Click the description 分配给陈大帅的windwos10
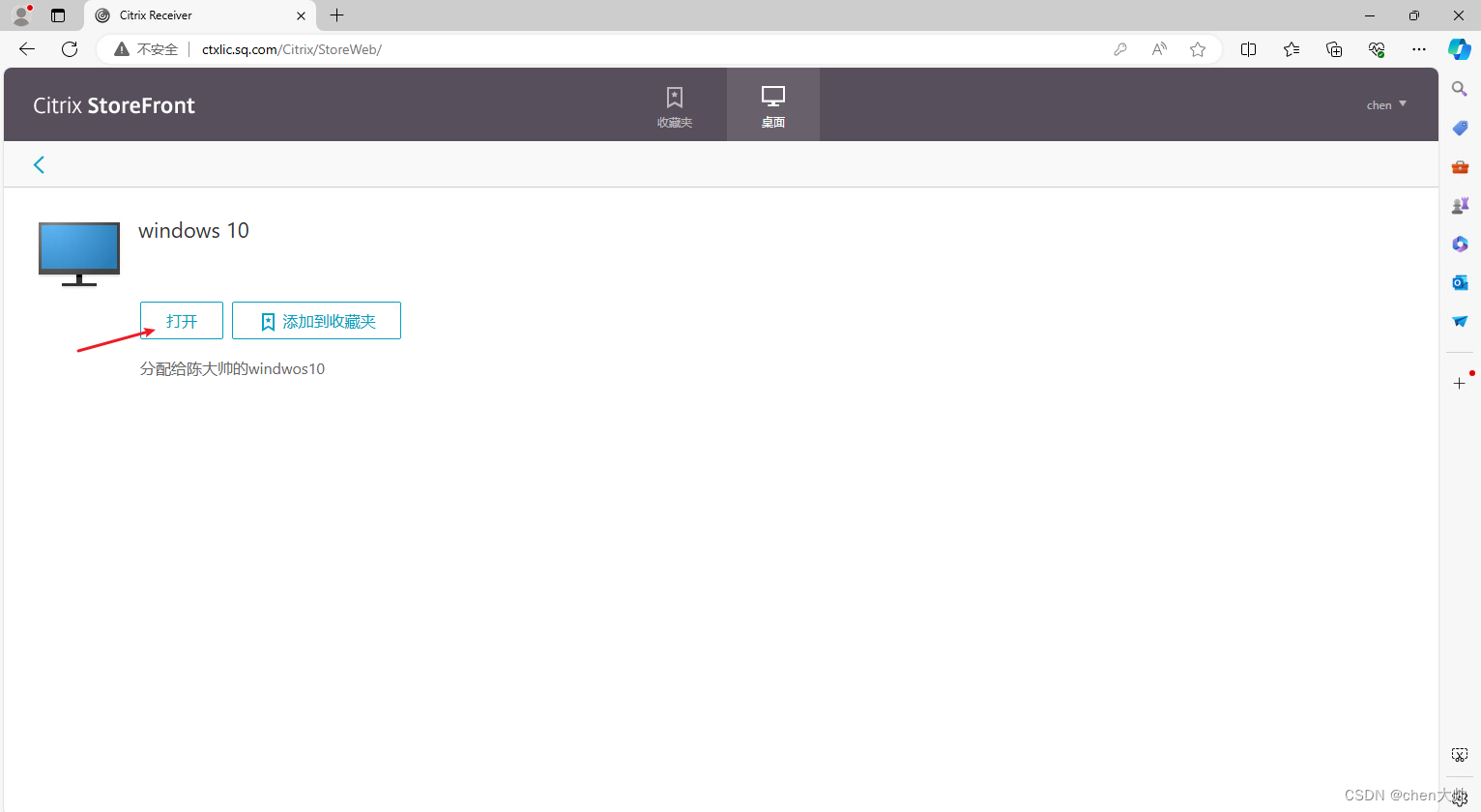1481x812 pixels. click(232, 368)
